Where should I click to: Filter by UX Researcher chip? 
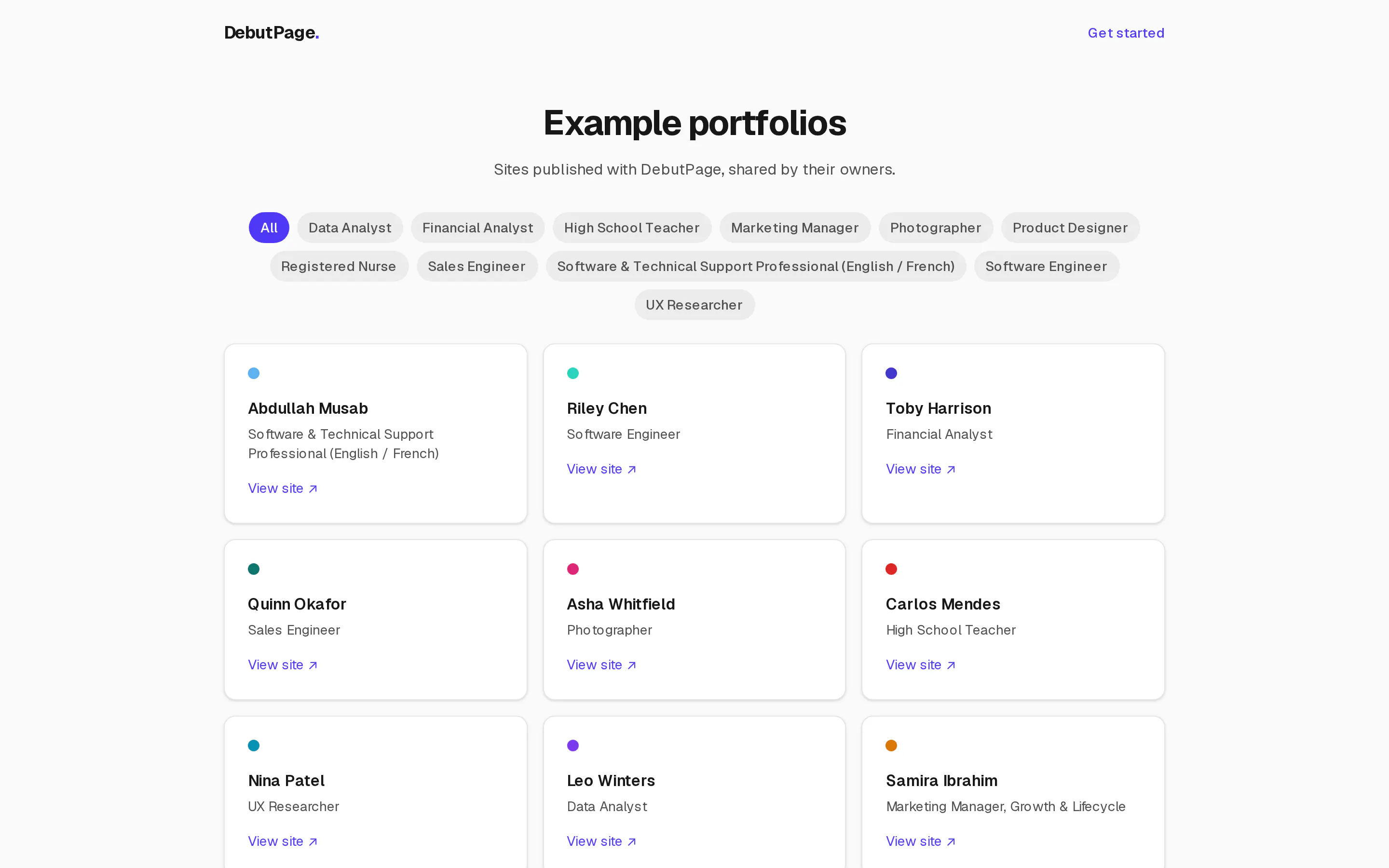click(694, 304)
